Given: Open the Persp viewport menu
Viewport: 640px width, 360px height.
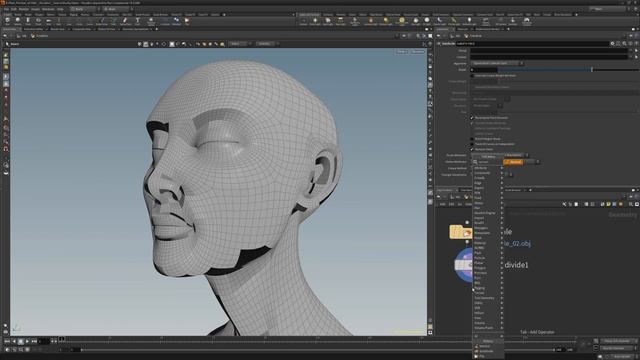Looking at the screenshot, I should [402, 52].
